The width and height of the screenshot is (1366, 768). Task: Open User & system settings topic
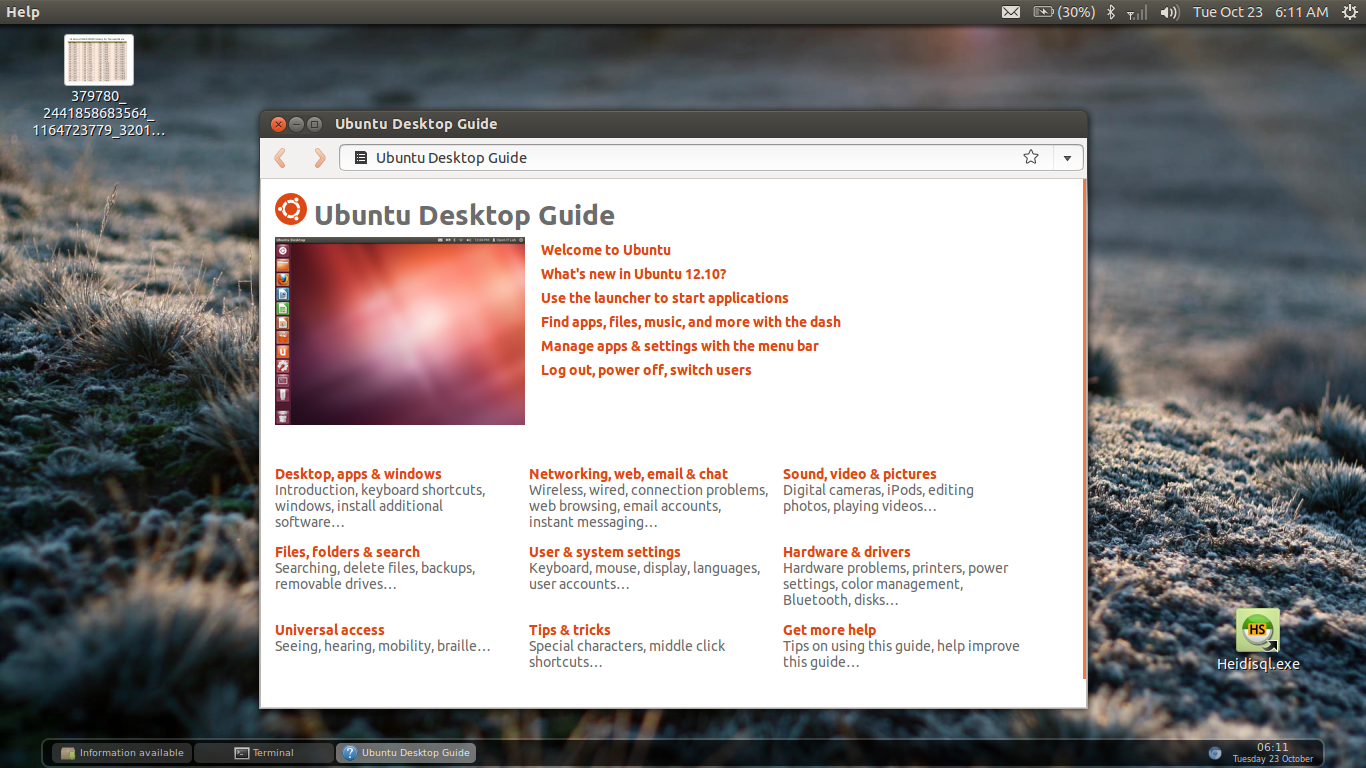(604, 552)
